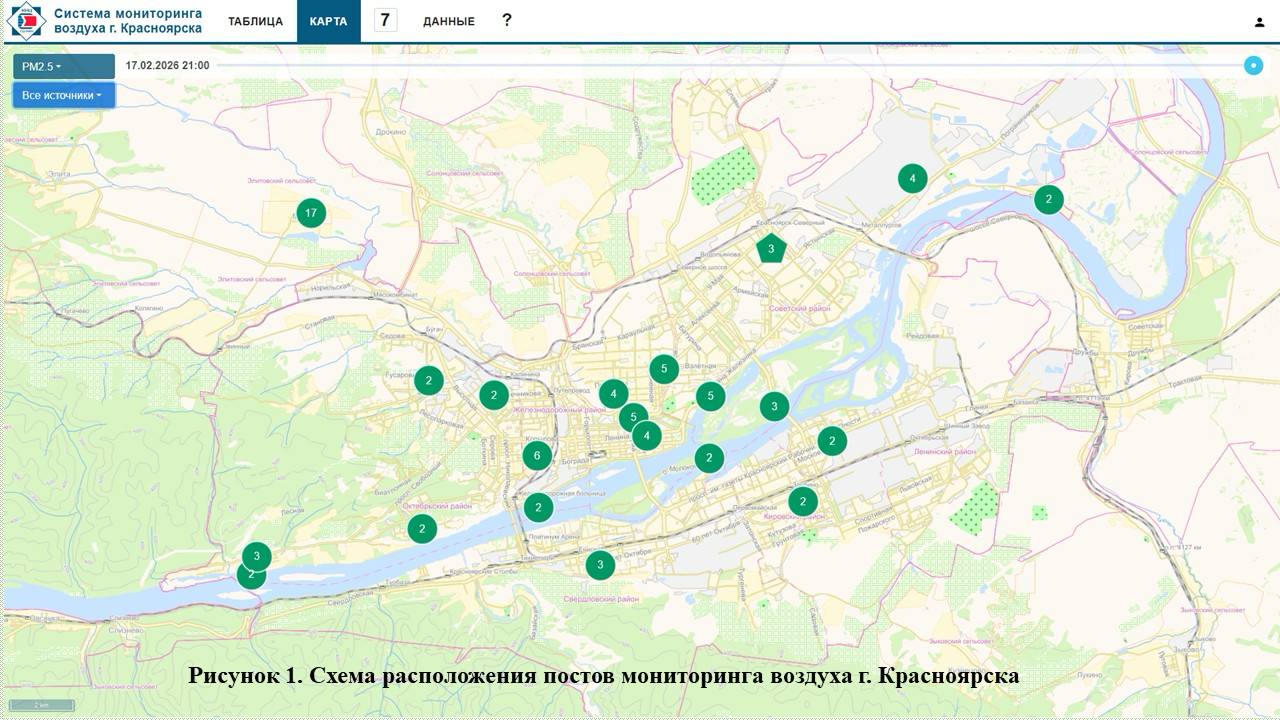The image size is (1280, 720).
Task: Open the user account icon
Action: (x=1259, y=22)
